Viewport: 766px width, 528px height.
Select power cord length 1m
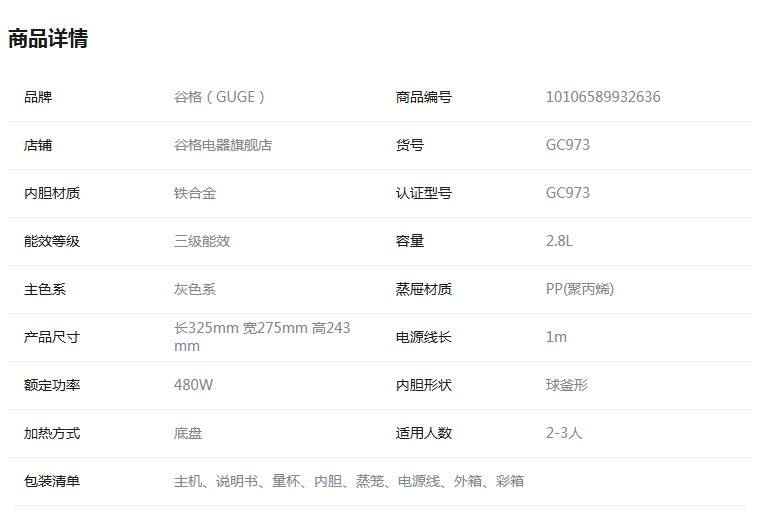pos(556,337)
